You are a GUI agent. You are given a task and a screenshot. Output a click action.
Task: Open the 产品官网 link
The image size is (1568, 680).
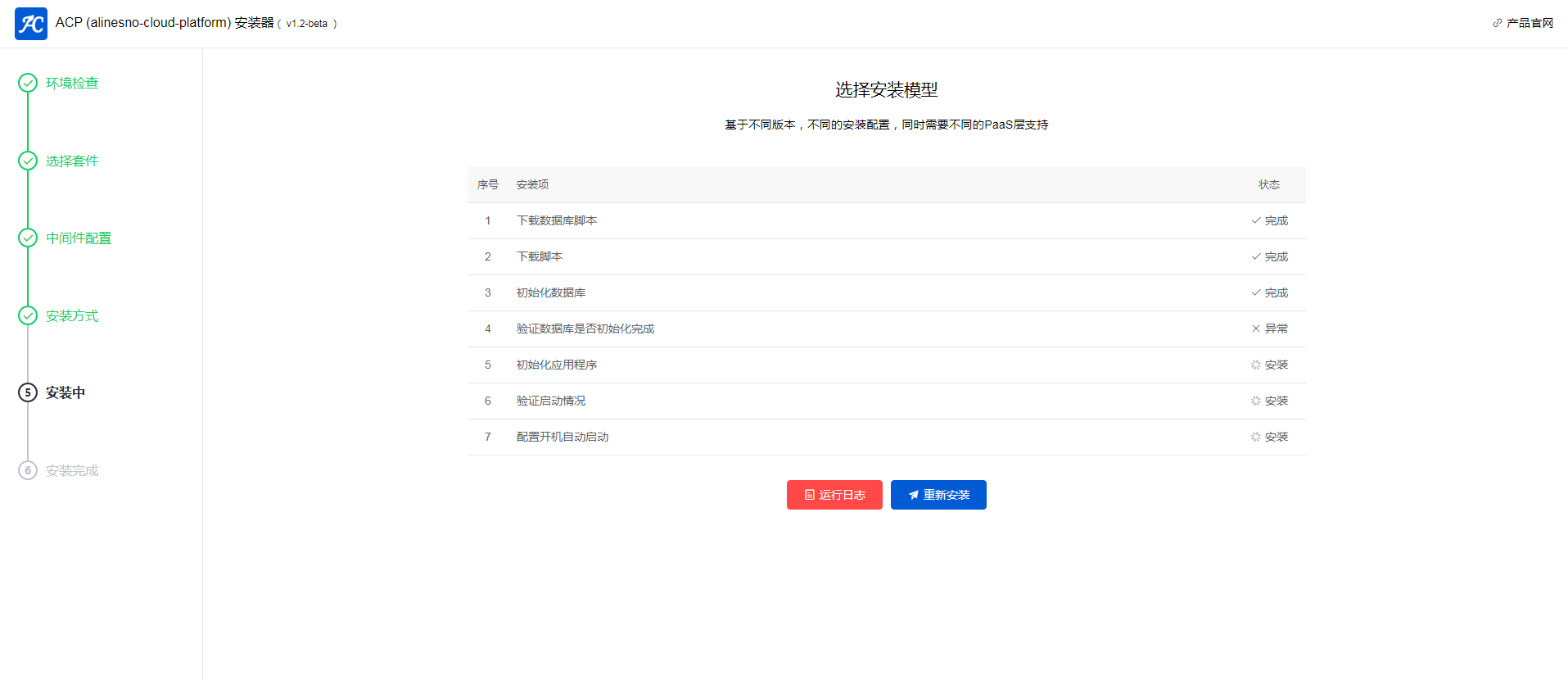[1523, 23]
